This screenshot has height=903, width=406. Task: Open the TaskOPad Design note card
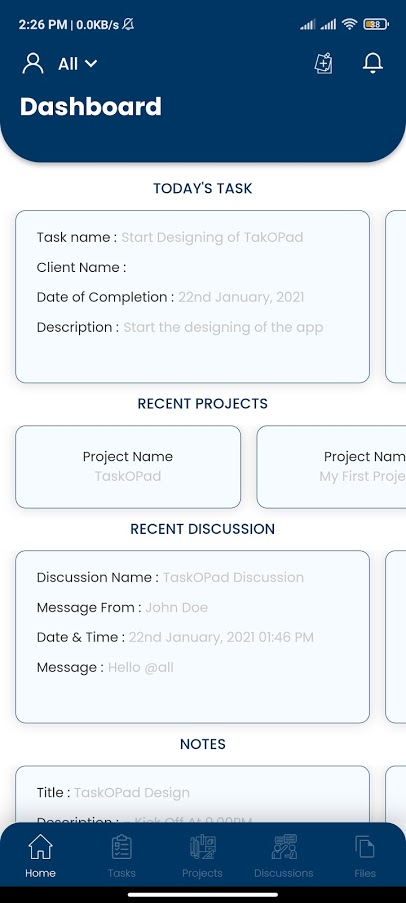[x=192, y=795]
